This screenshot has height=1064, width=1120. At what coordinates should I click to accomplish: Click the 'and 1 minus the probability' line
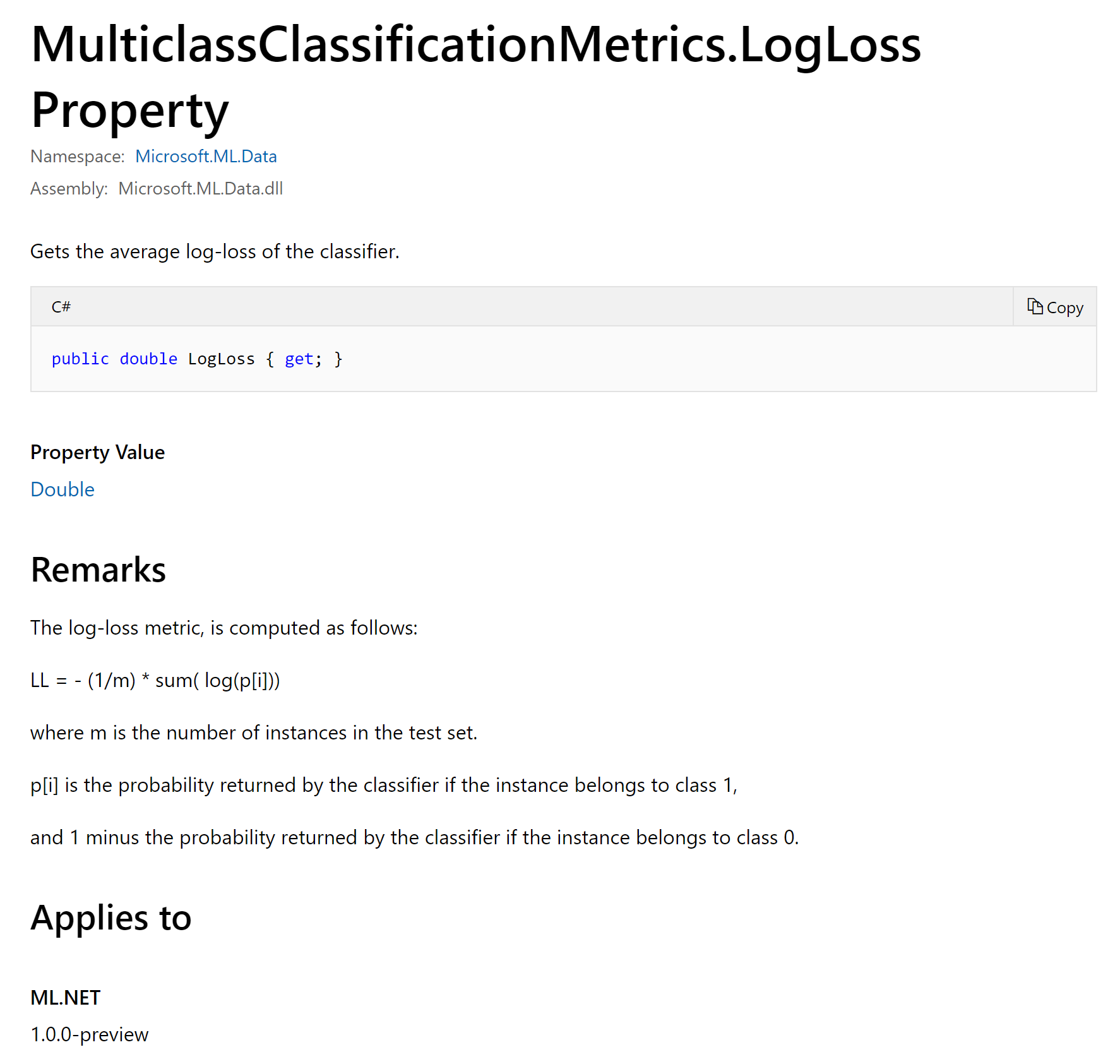point(415,837)
